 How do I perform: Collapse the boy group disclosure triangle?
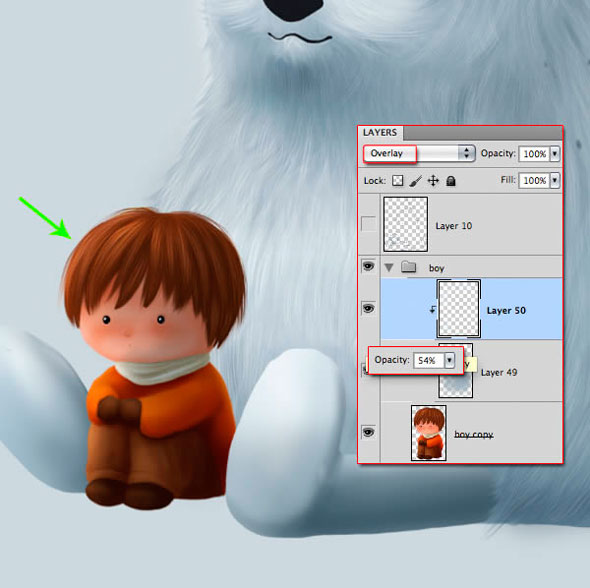(389, 267)
